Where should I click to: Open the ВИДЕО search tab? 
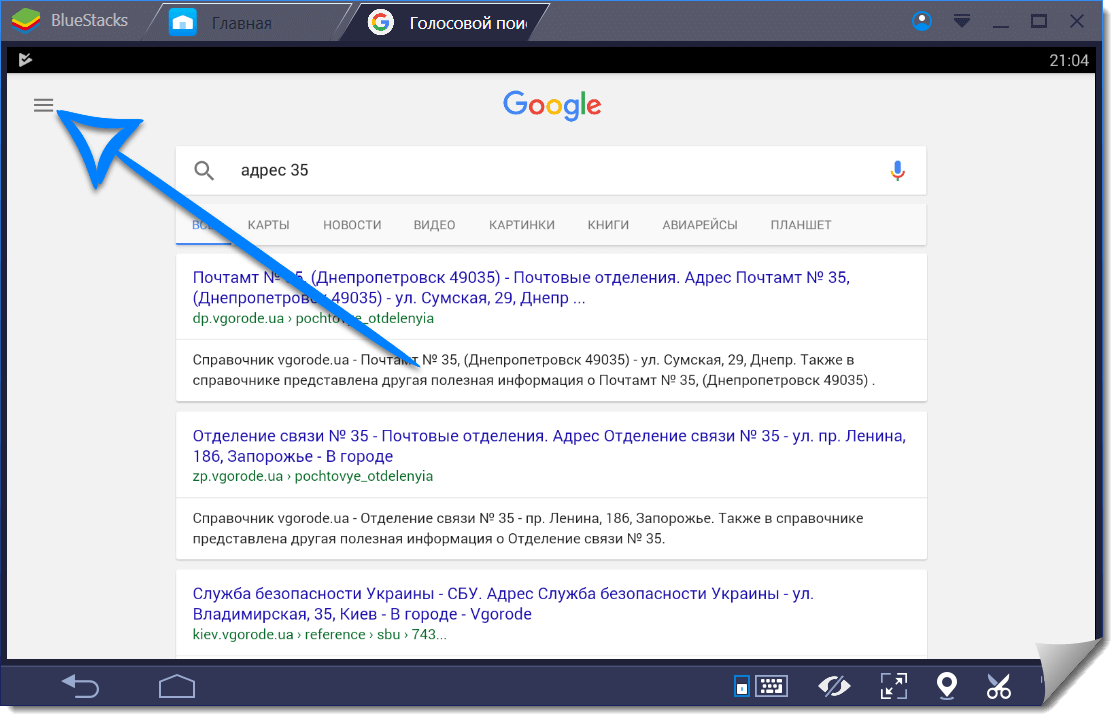[x=434, y=225]
